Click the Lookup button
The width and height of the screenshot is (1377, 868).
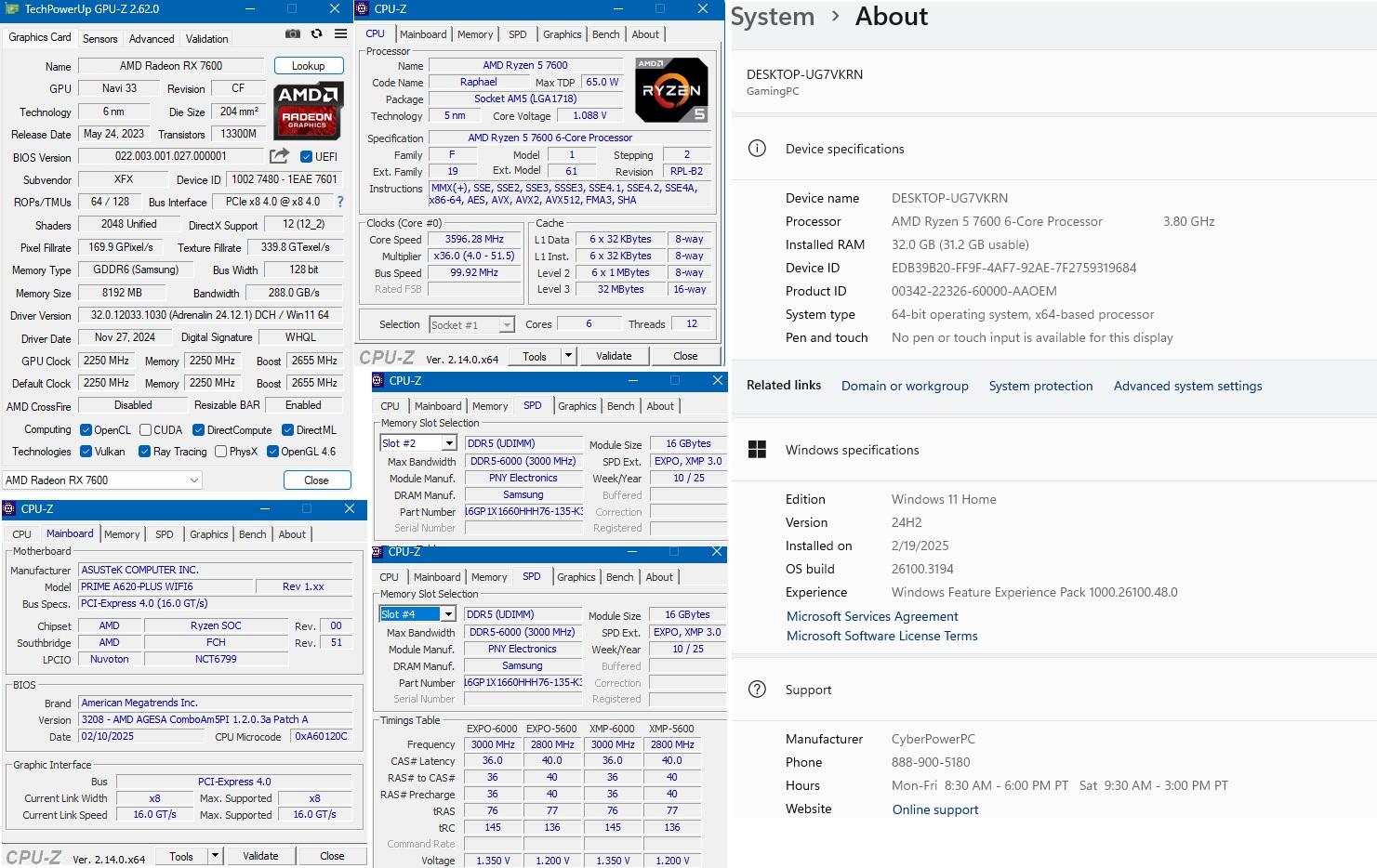click(308, 66)
